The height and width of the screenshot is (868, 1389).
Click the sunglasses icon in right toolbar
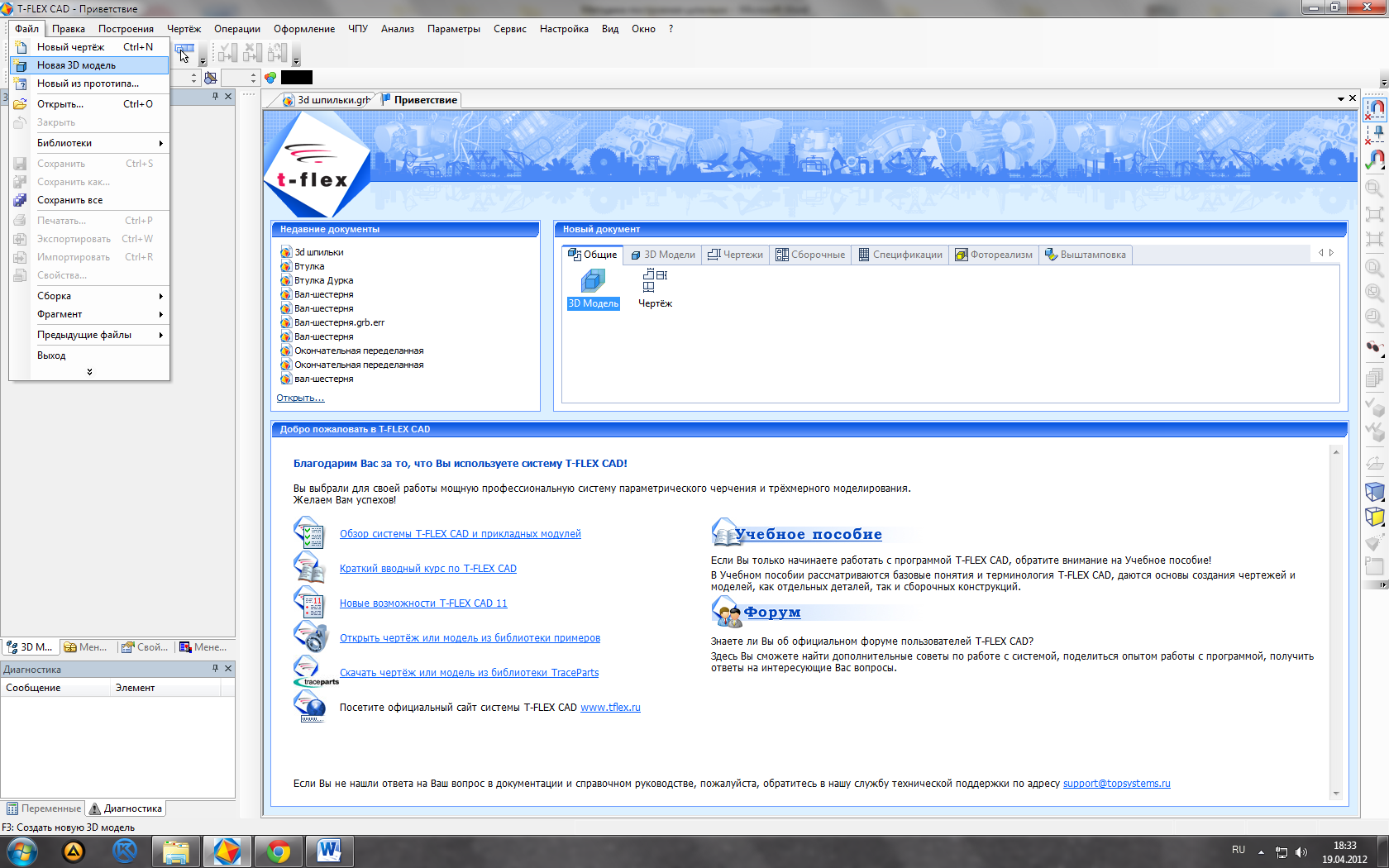click(1374, 347)
